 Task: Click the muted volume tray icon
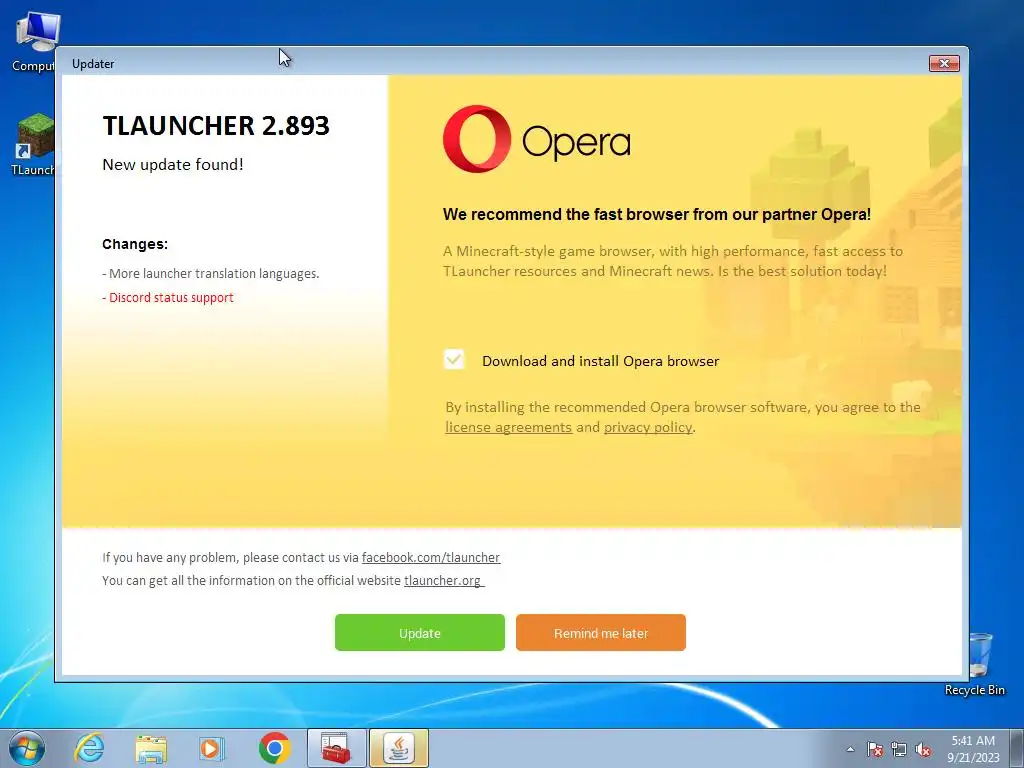[923, 749]
